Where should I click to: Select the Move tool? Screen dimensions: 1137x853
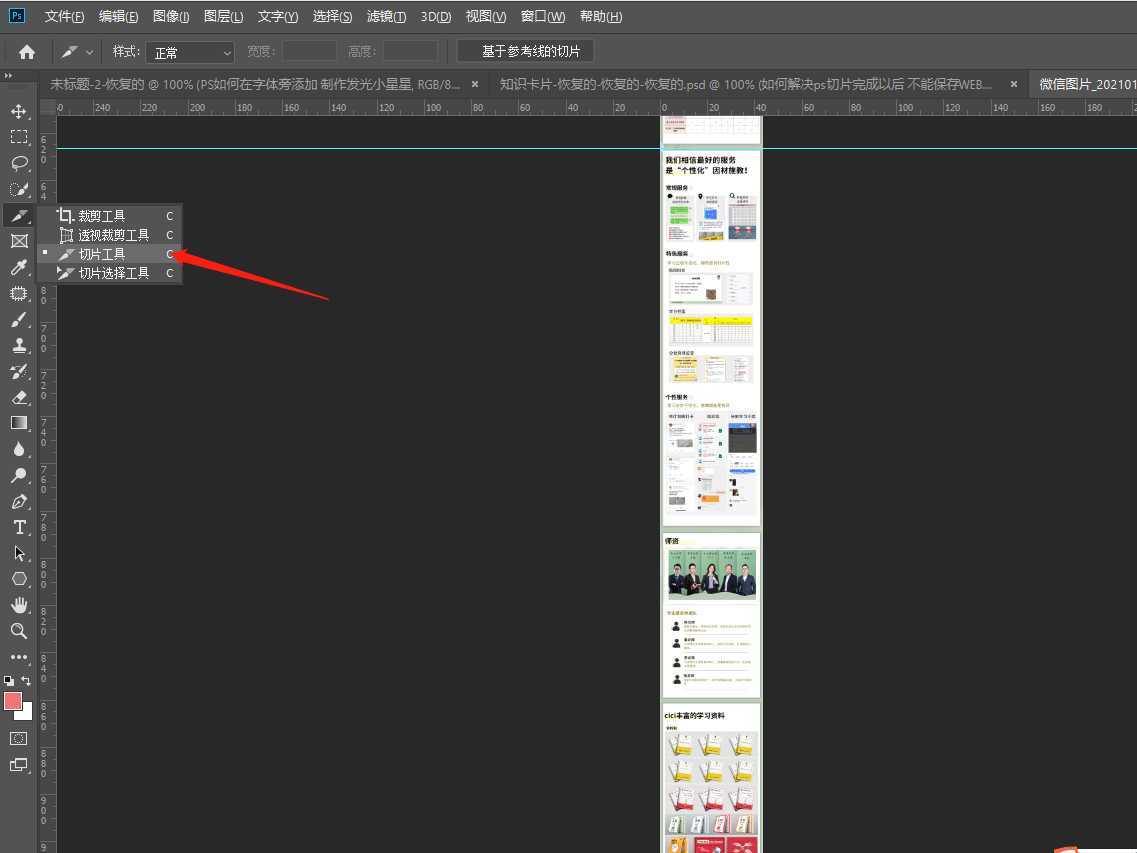19,111
